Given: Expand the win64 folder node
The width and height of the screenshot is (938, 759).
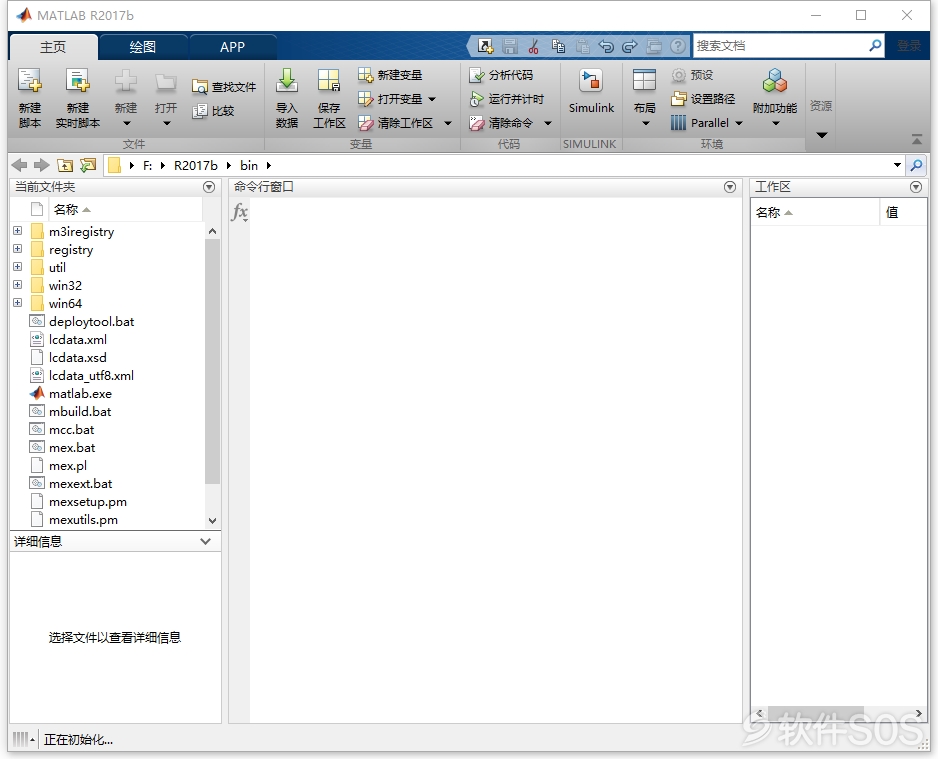Looking at the screenshot, I should pos(17,303).
